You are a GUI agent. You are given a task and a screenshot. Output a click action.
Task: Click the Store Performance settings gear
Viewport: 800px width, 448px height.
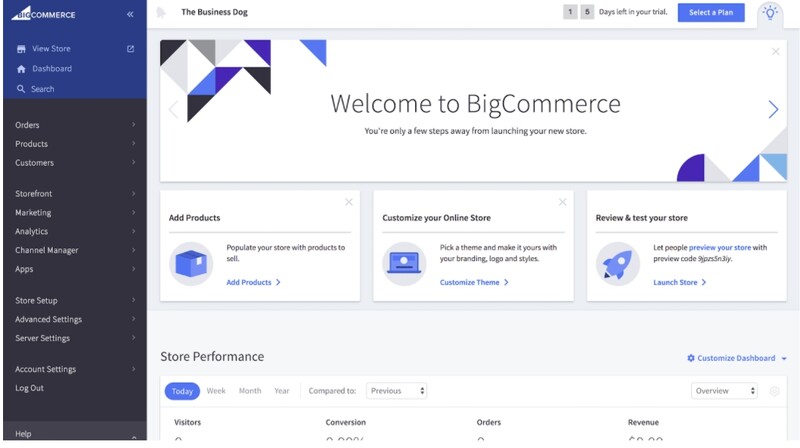coord(774,391)
